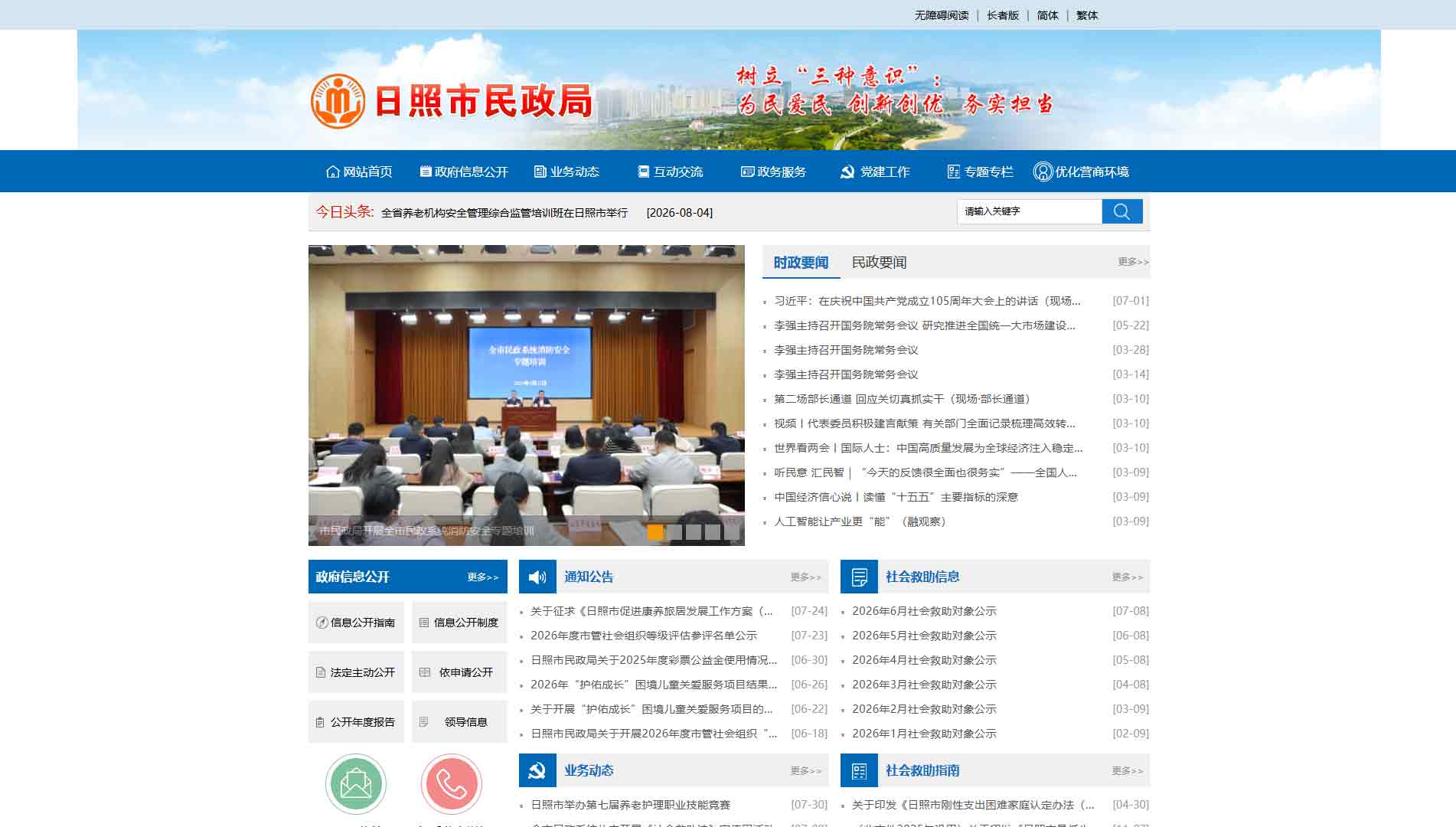Open 人工智能让产业更"能" article
The height and width of the screenshot is (827, 1456).
pos(863,521)
